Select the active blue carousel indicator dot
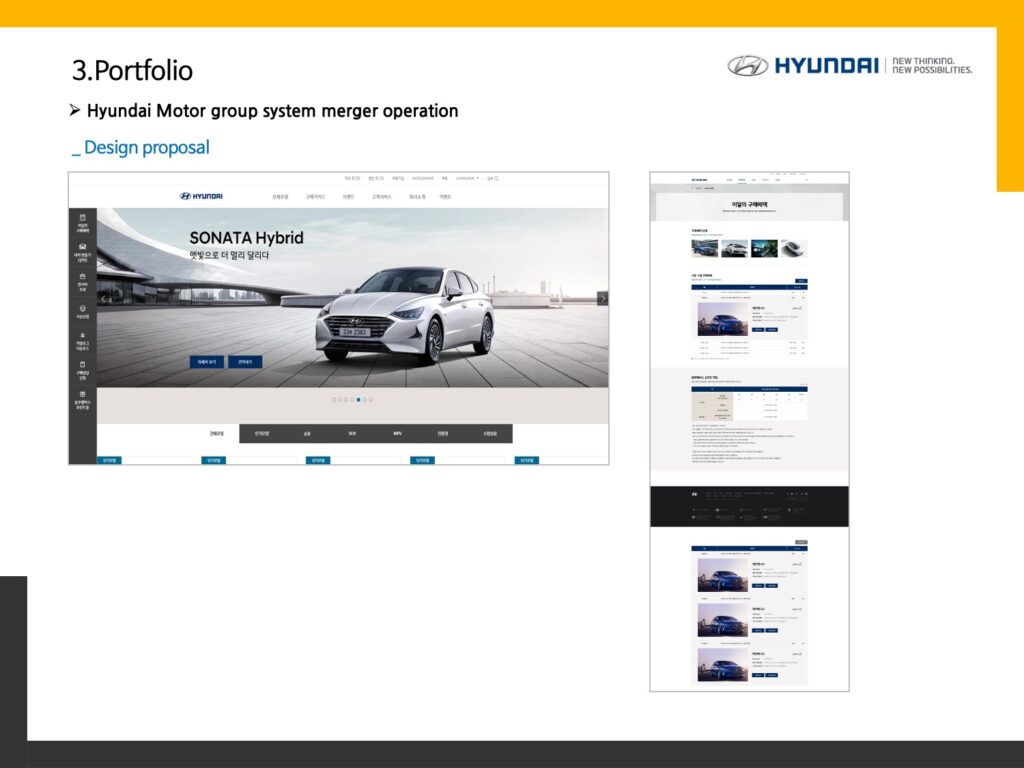Screen dimensions: 1024x768 coord(358,399)
